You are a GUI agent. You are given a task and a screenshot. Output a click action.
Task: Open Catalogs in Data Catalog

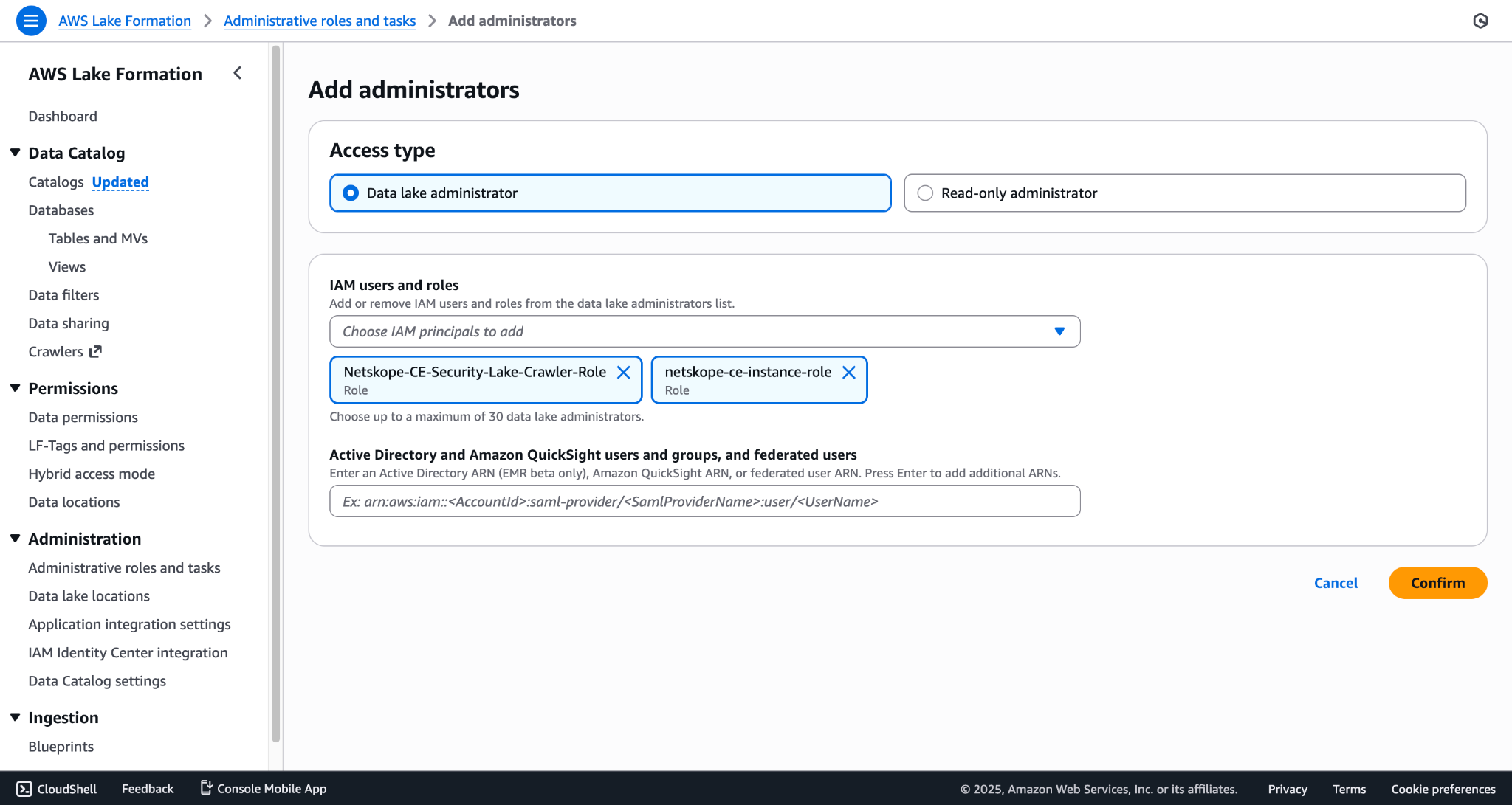click(56, 182)
